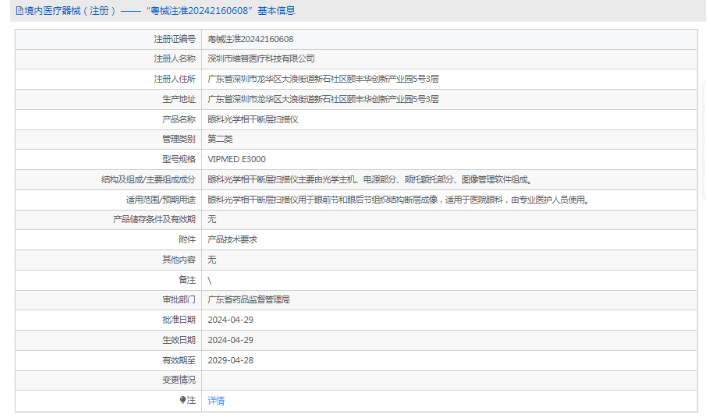Click the 第二类 category value

pyautogui.click(x=220, y=139)
